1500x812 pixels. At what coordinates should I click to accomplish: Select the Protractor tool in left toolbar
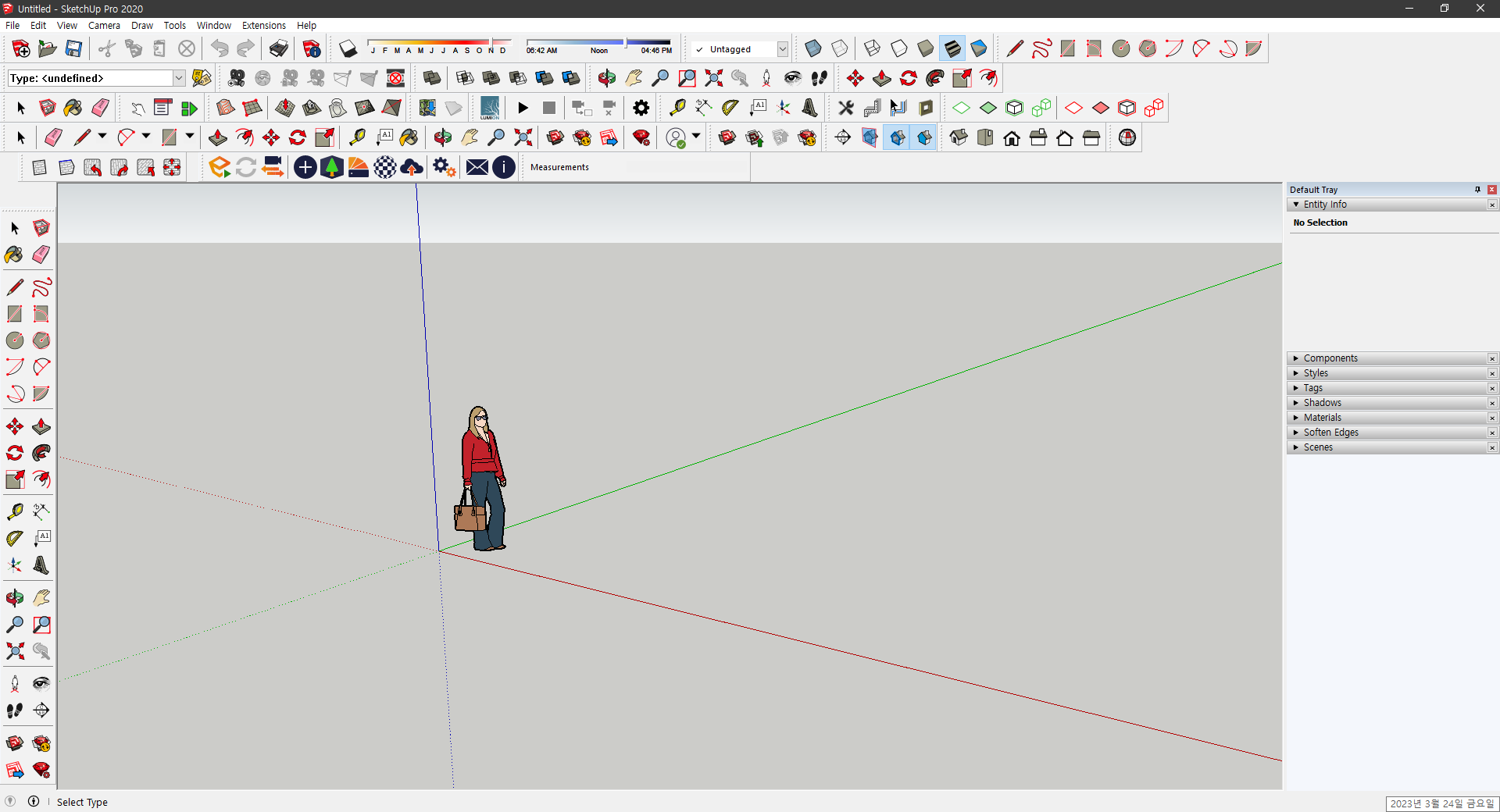[14, 539]
